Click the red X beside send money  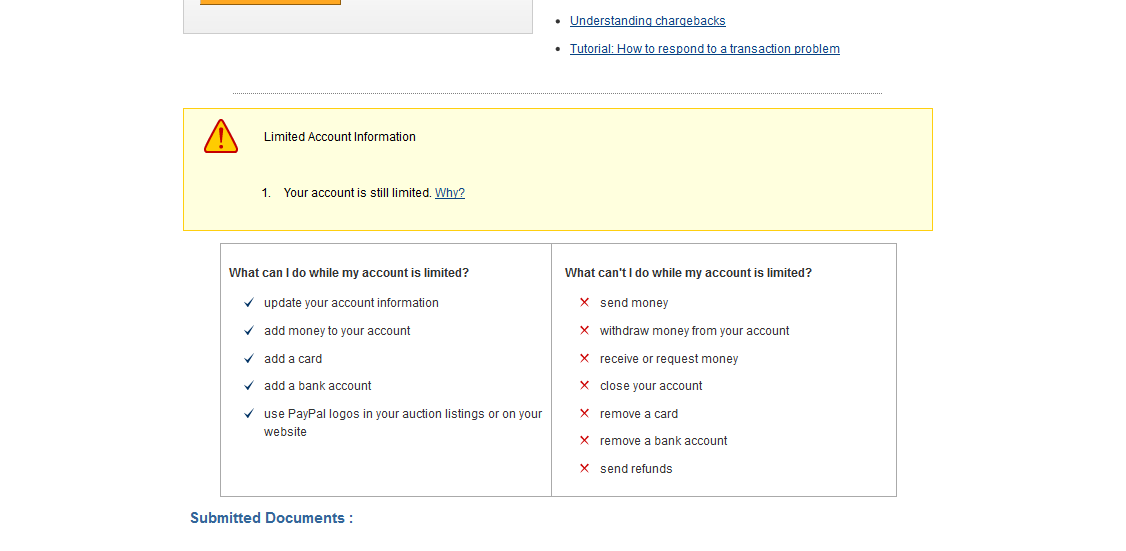[585, 303]
